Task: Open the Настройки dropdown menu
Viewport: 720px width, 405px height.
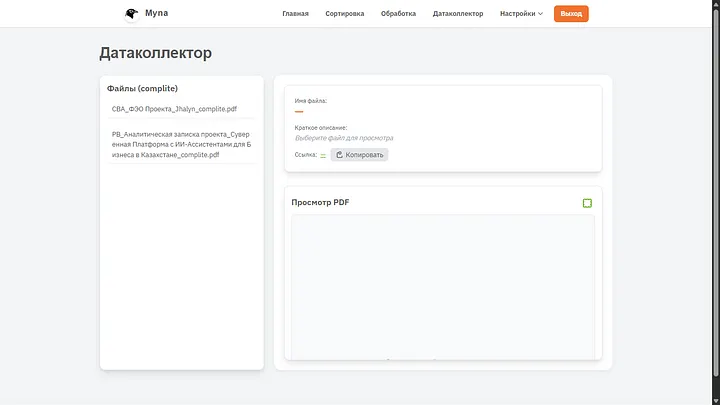Action: pos(521,14)
